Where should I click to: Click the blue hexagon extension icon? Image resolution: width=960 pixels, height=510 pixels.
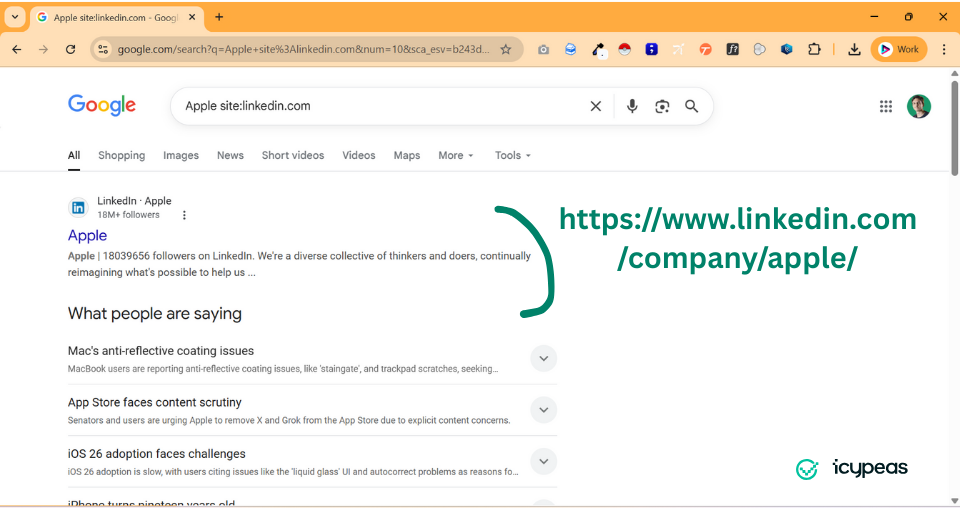click(x=787, y=50)
